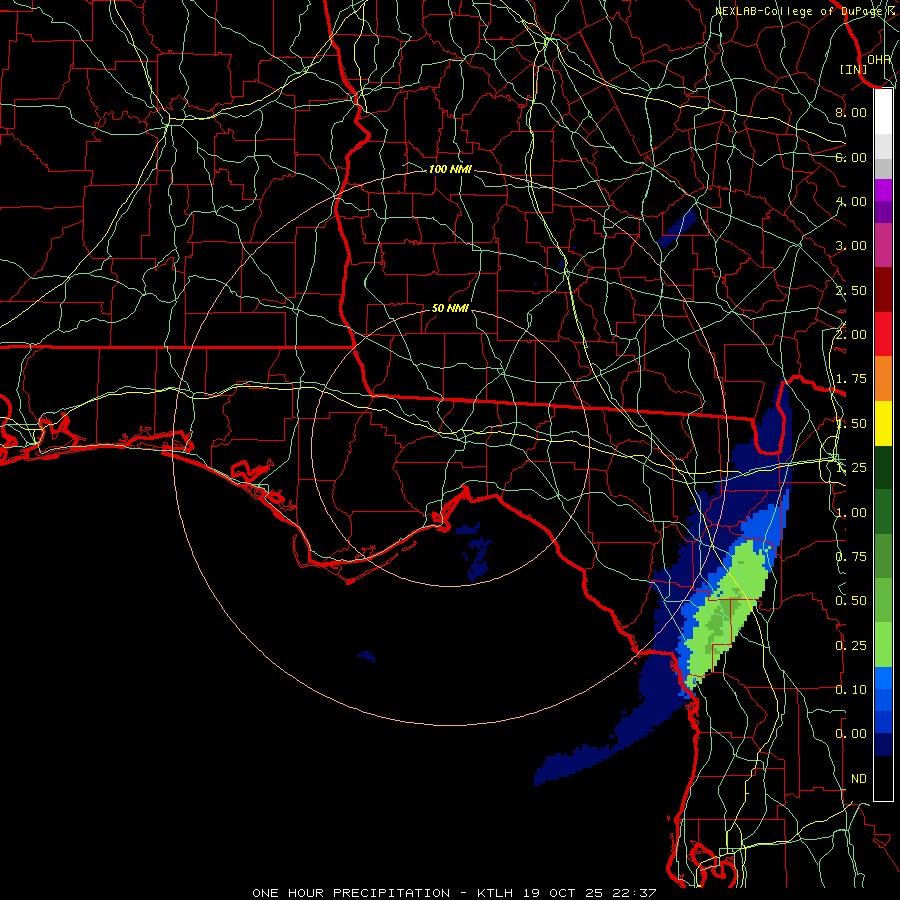Click the 0.50 legend value

click(851, 601)
